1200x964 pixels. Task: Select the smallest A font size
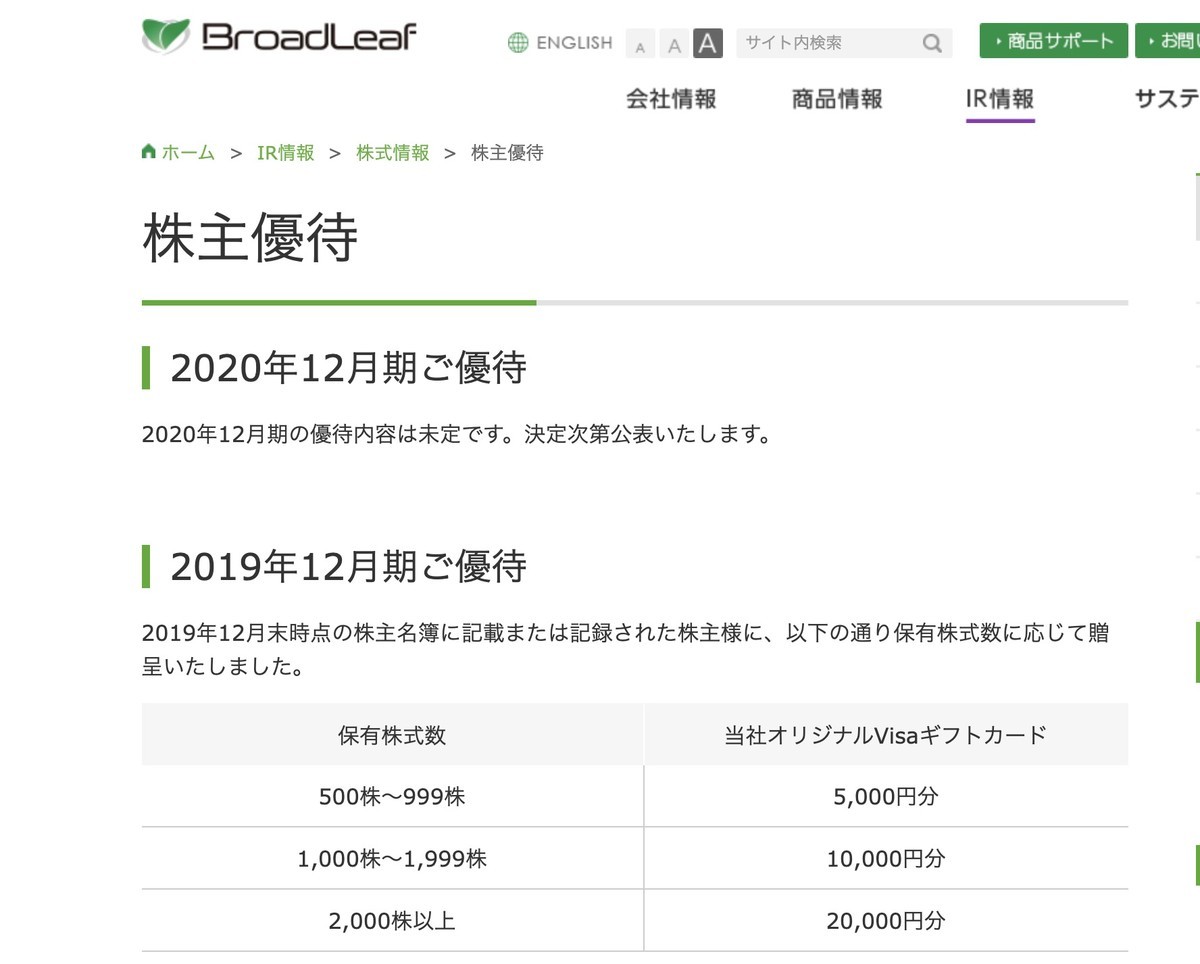tap(639, 45)
